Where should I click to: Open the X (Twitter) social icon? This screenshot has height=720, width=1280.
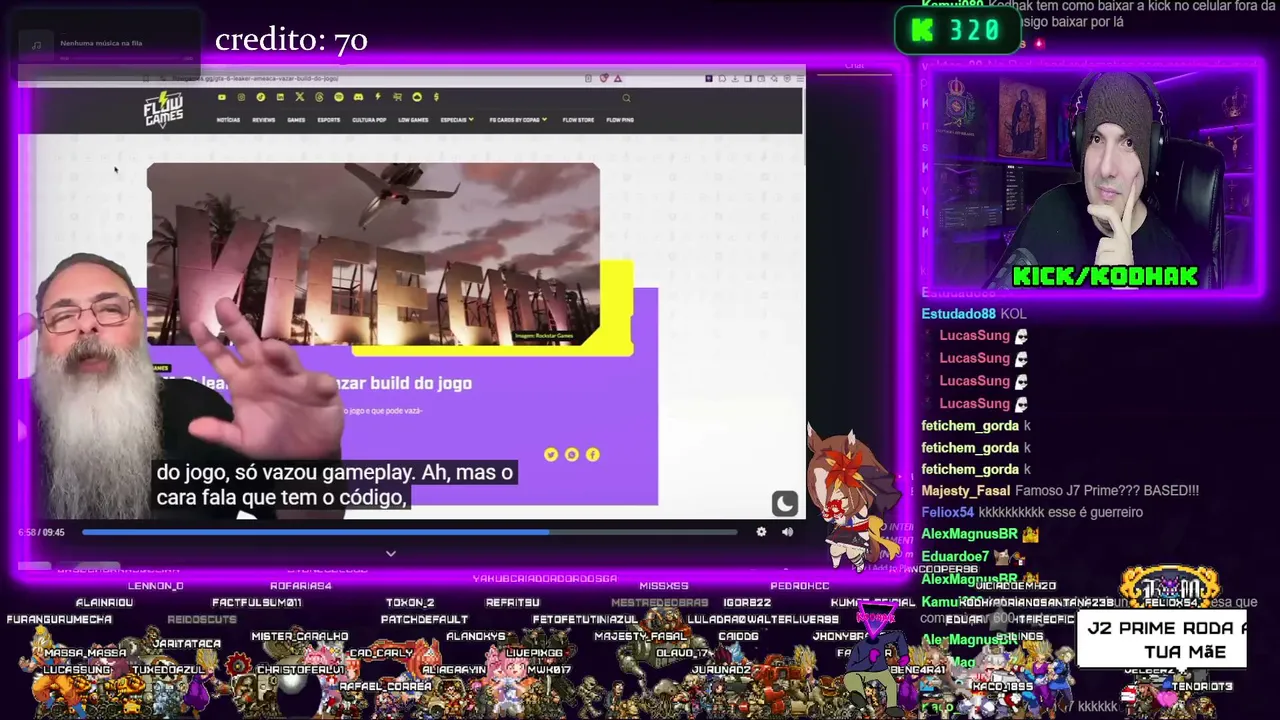click(x=299, y=97)
